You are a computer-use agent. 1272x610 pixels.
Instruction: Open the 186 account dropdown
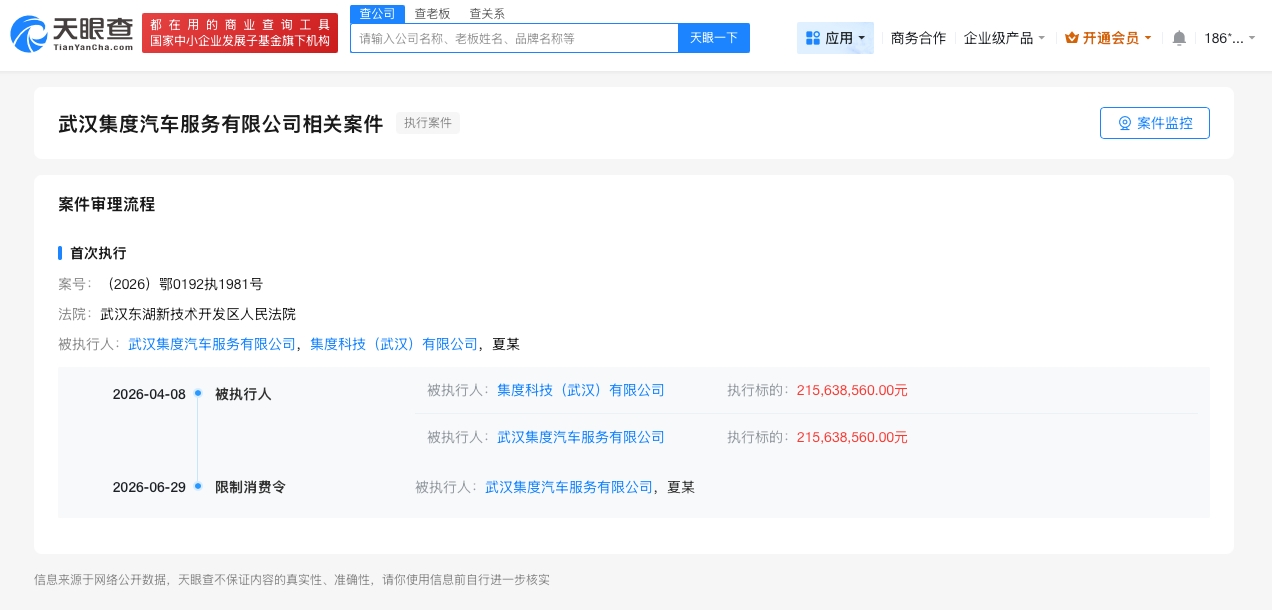pos(1230,38)
